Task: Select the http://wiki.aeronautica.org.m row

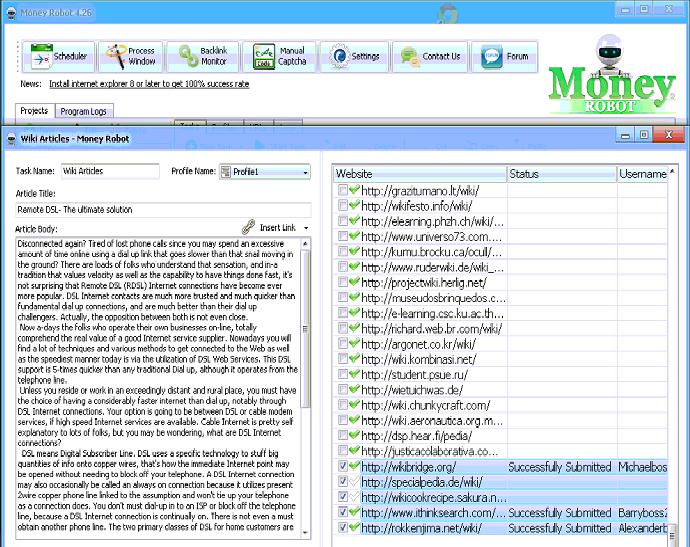Action: click(501, 420)
